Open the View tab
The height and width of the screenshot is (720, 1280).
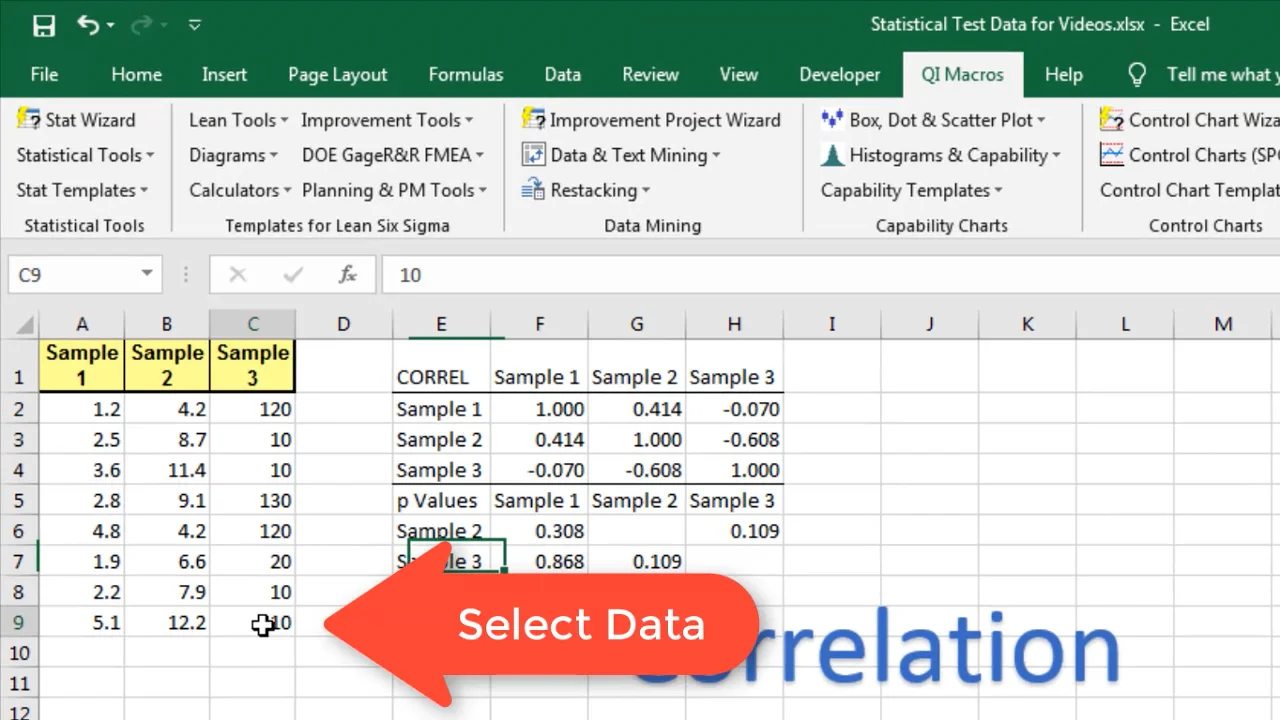click(x=739, y=75)
